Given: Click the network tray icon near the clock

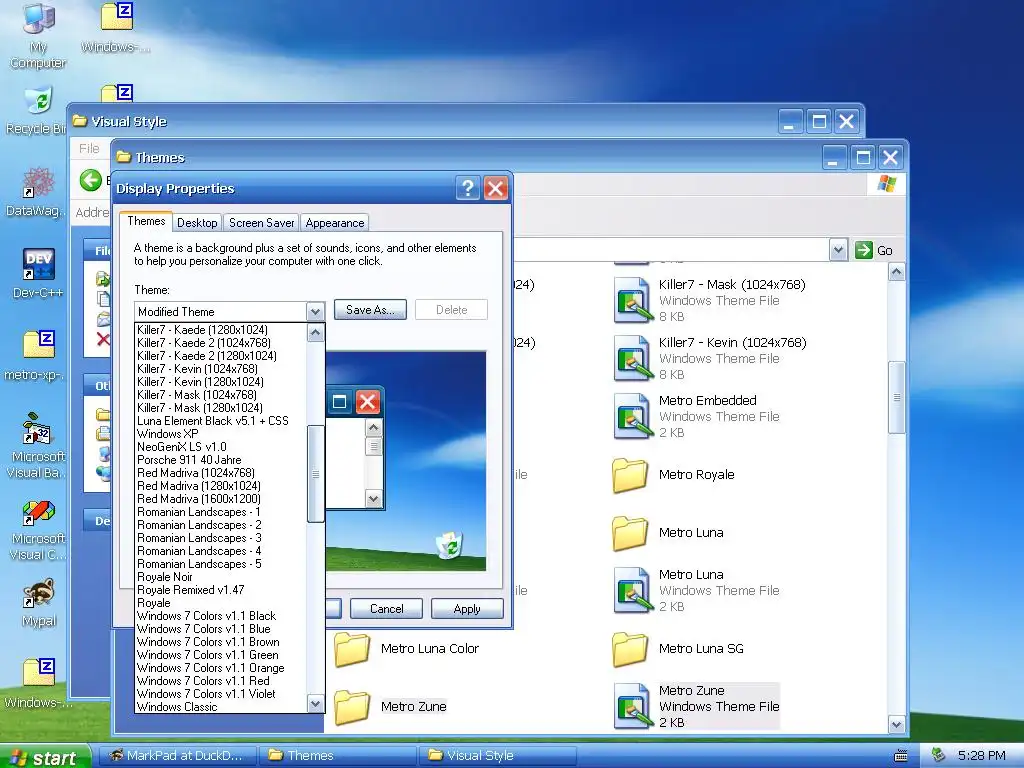Looking at the screenshot, I should click(x=938, y=755).
